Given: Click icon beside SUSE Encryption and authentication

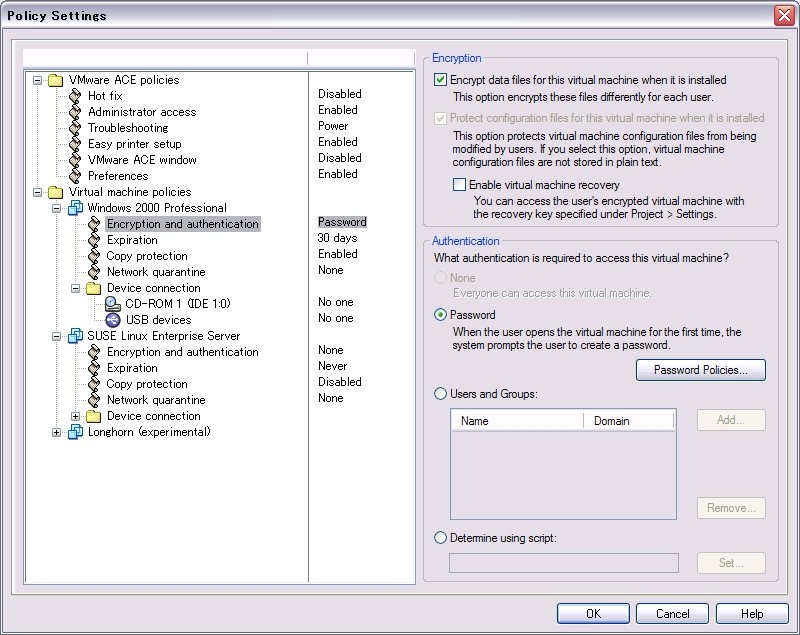Looking at the screenshot, I should tap(94, 352).
